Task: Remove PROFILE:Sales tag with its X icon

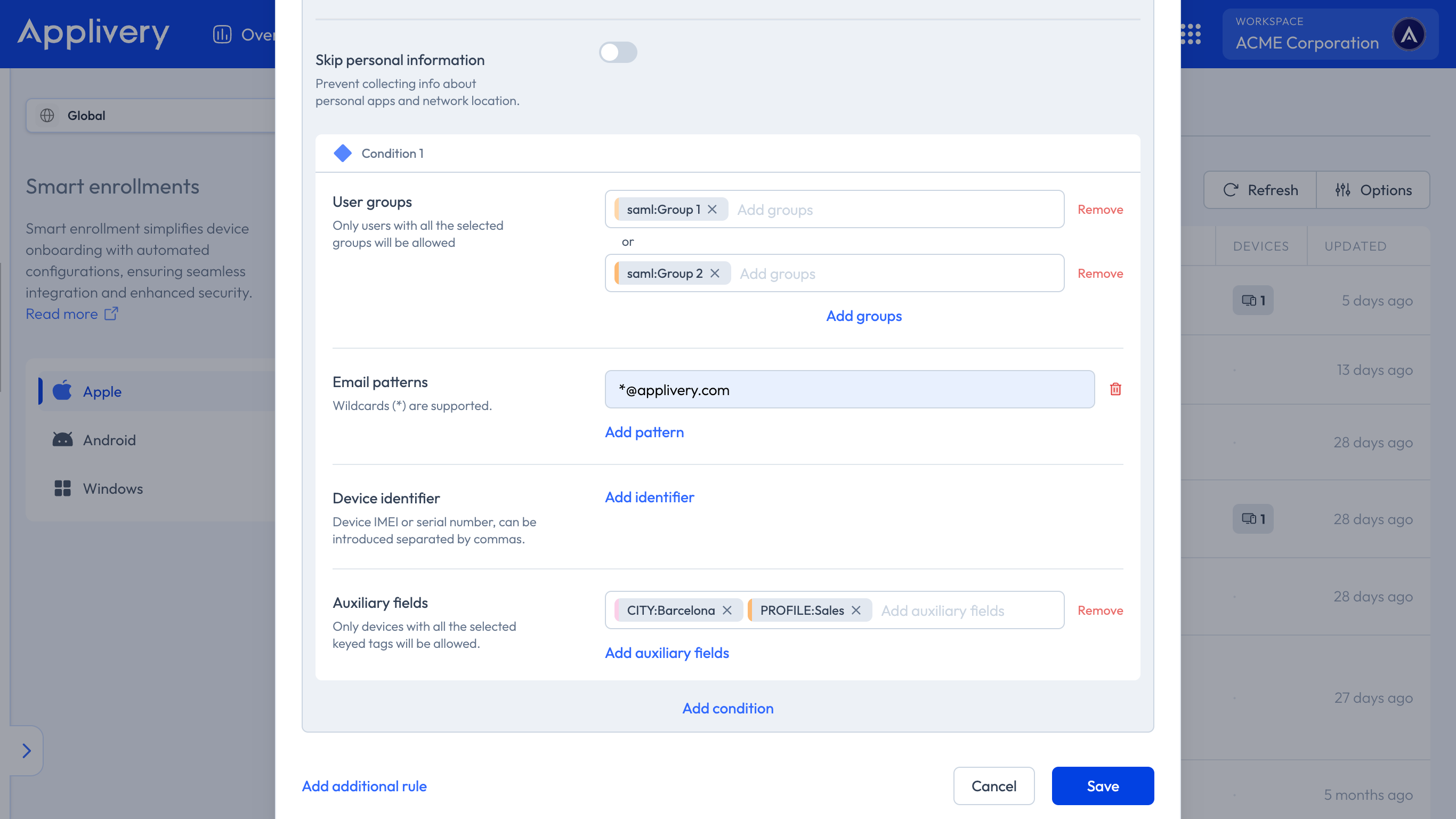Action: point(856,611)
